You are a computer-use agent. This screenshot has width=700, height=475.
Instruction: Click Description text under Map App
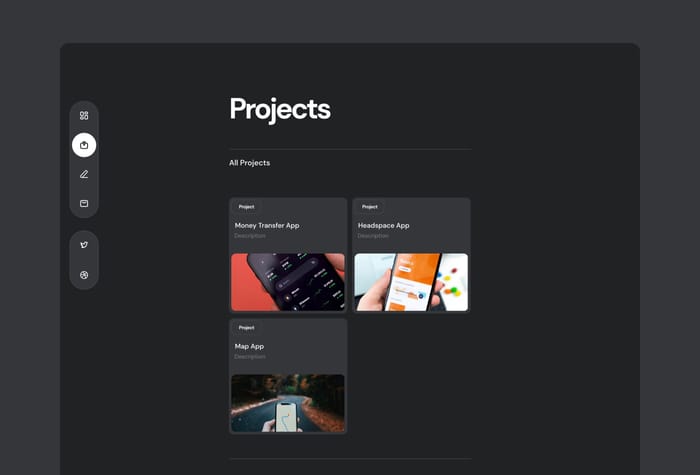point(250,357)
